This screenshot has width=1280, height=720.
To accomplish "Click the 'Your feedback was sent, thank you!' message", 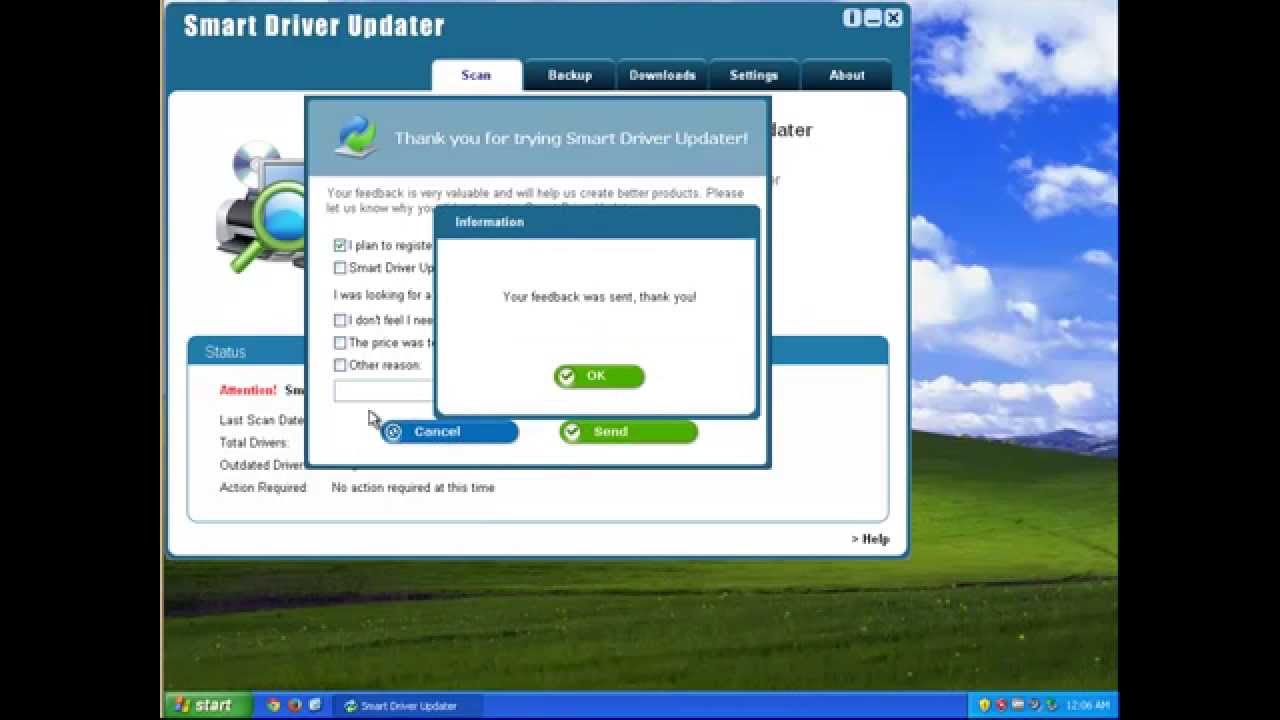I will click(599, 297).
